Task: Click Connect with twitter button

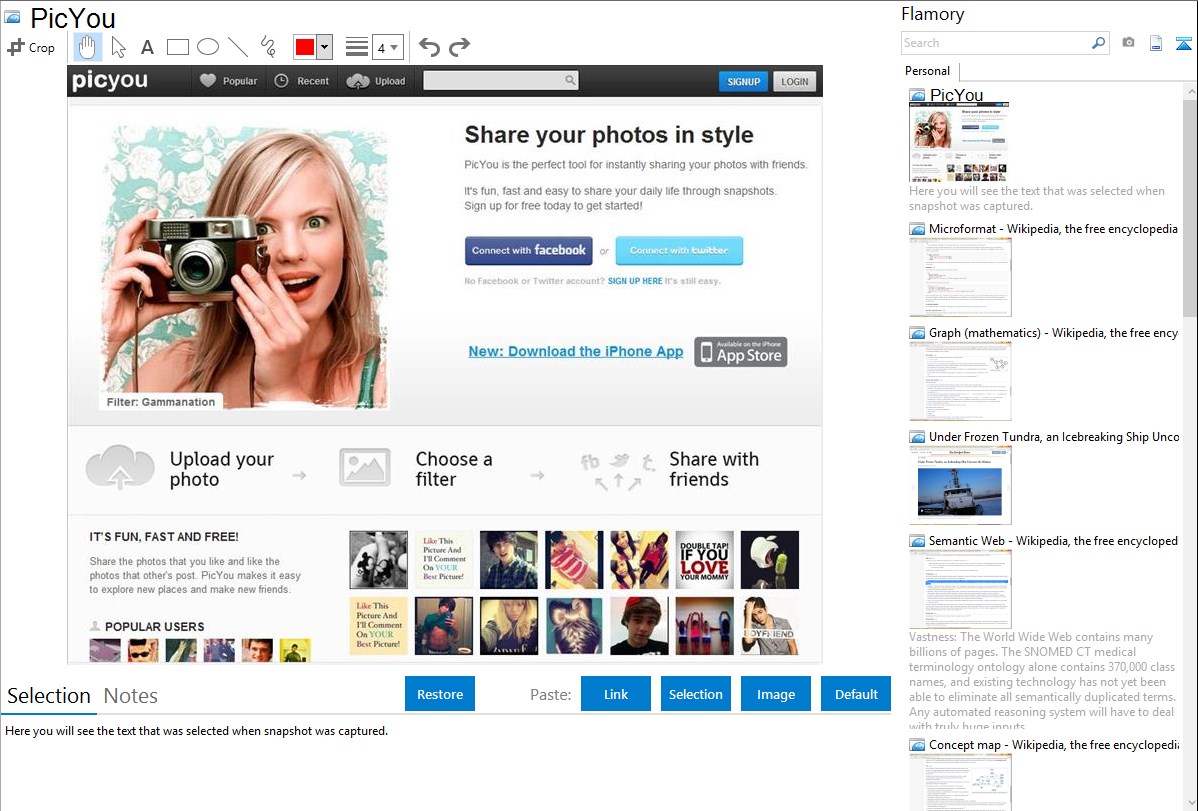Action: coord(679,251)
